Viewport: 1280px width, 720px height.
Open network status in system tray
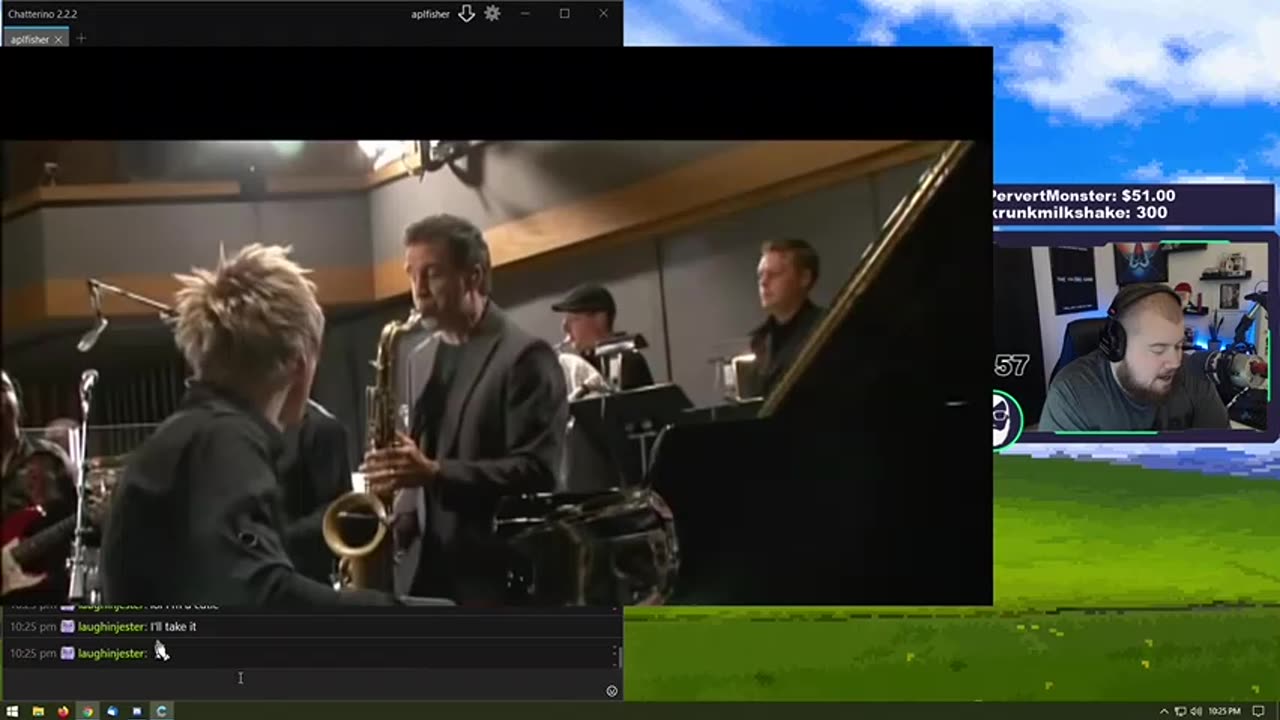point(1180,711)
